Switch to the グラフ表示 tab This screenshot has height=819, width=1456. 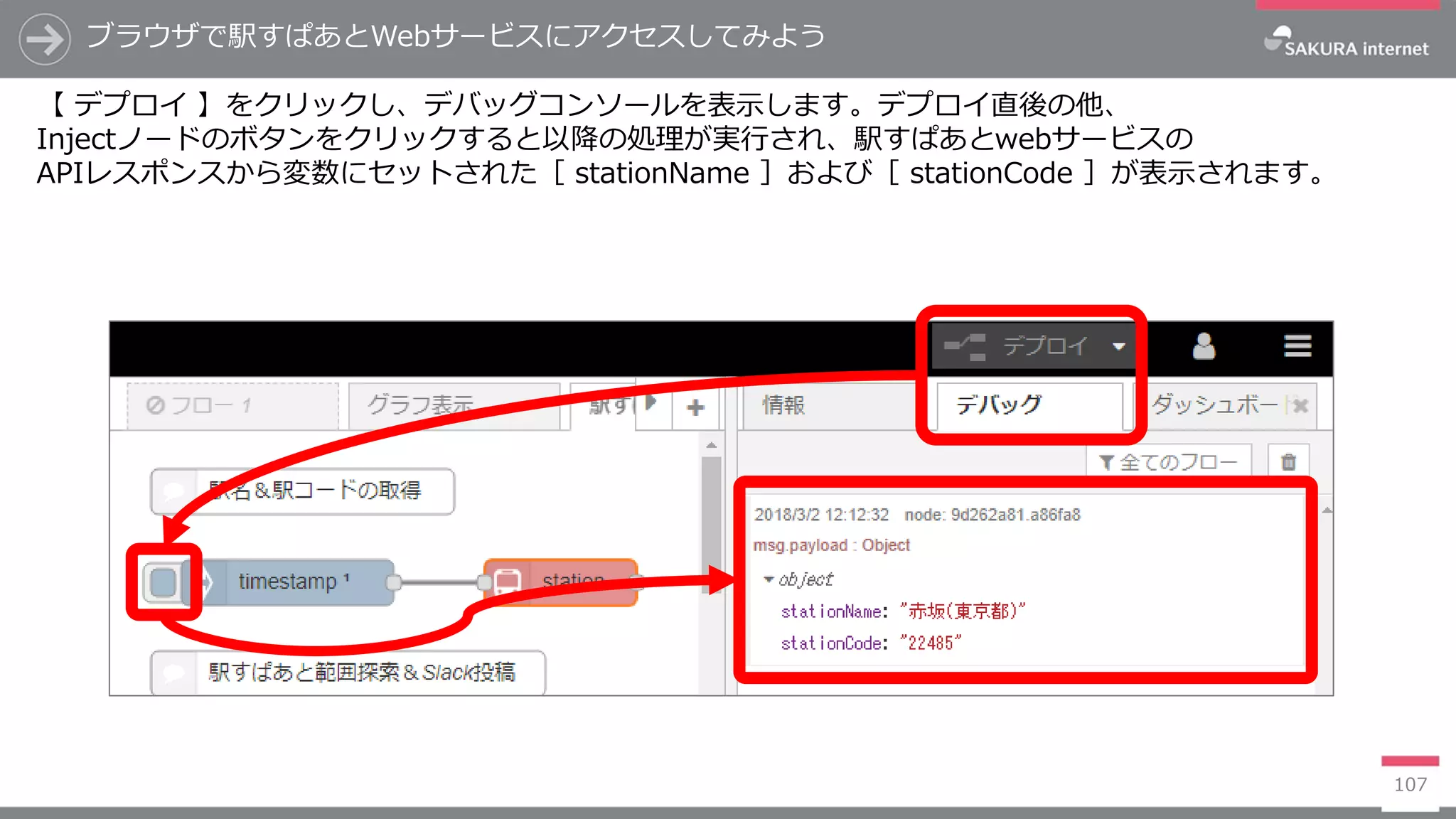454,406
